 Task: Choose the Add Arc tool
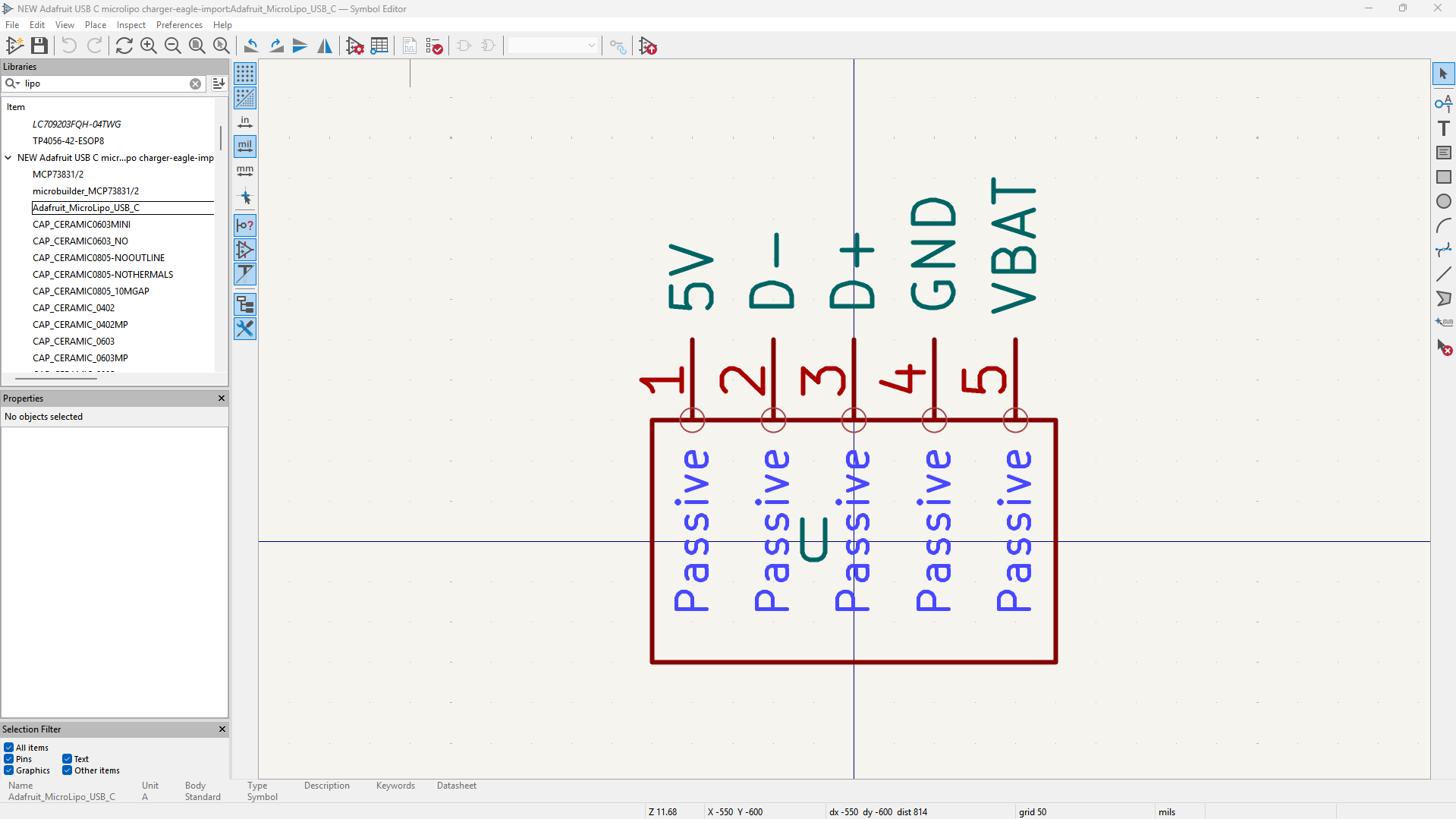1443,225
